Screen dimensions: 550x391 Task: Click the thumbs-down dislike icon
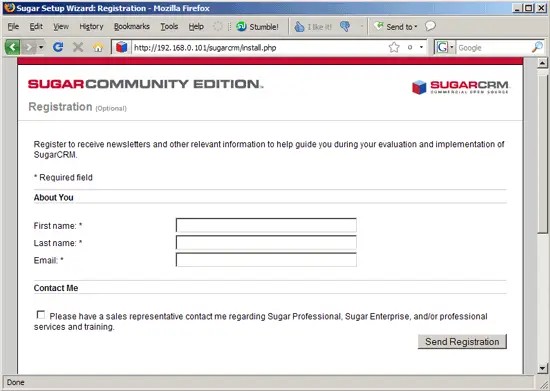point(345,26)
